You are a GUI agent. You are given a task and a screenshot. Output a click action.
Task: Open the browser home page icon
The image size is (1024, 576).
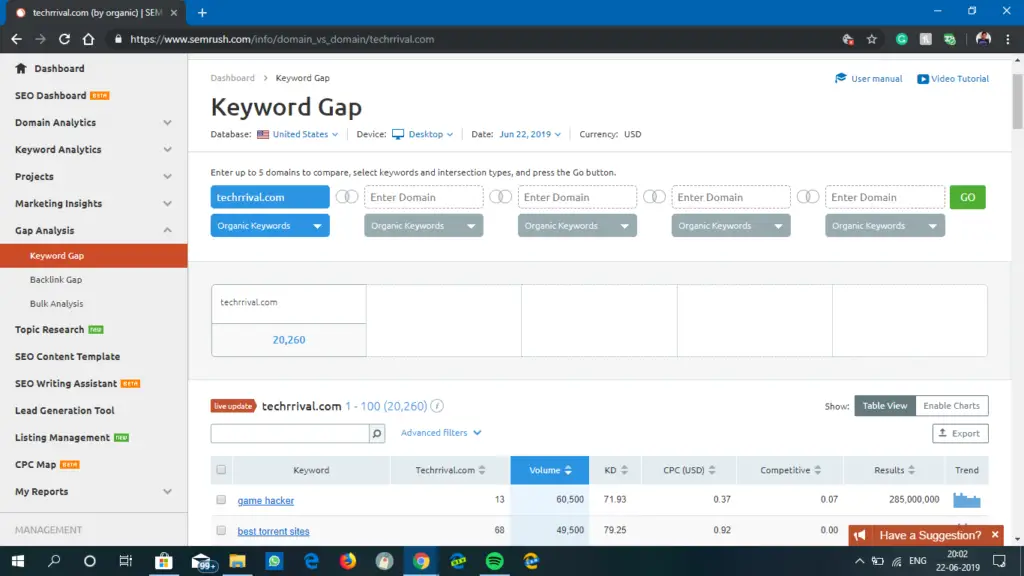click(x=88, y=39)
